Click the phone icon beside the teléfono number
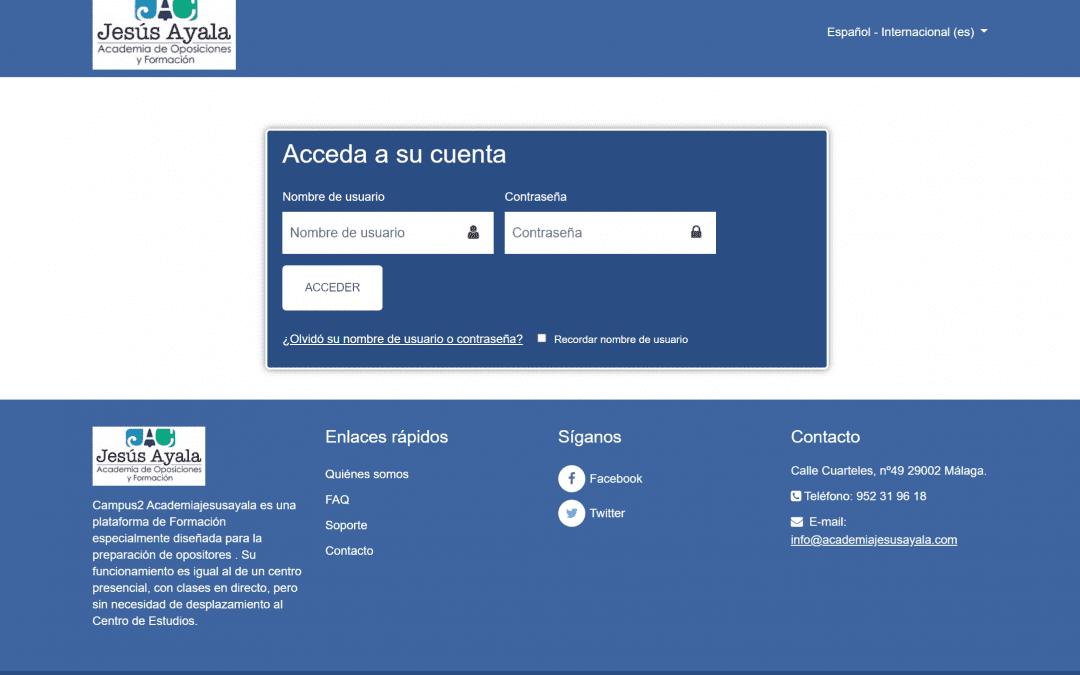 click(796, 496)
